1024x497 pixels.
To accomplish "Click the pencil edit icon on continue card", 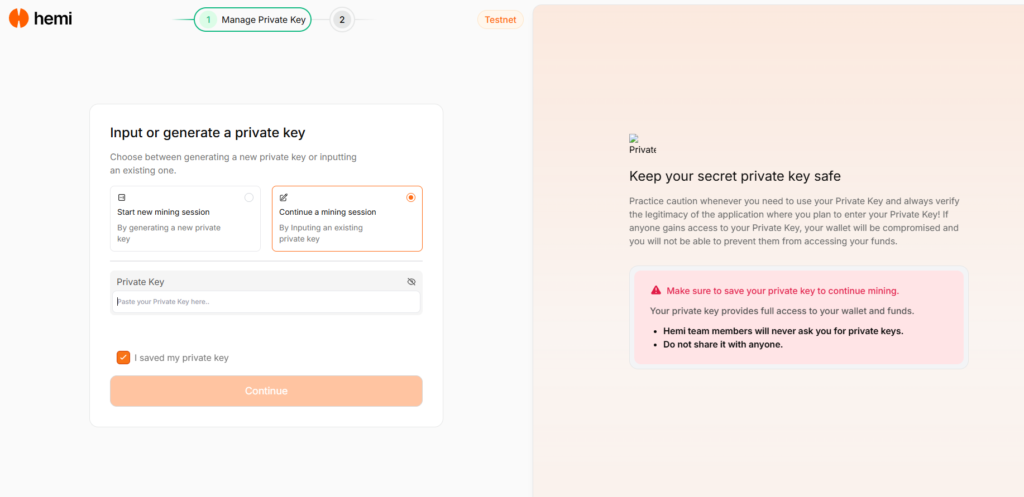I will point(283,197).
